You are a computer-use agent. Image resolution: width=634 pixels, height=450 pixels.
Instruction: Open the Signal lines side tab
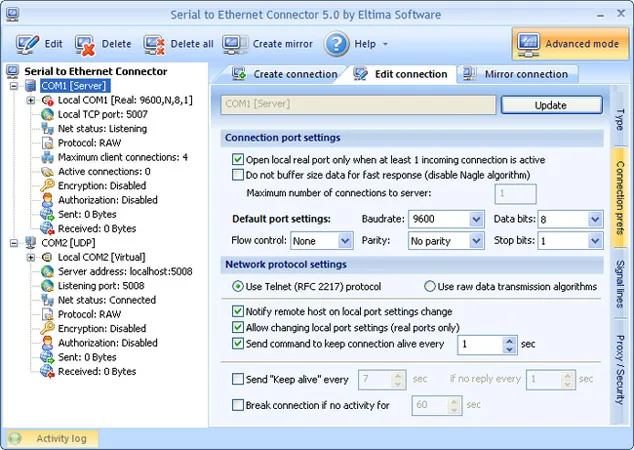click(619, 284)
